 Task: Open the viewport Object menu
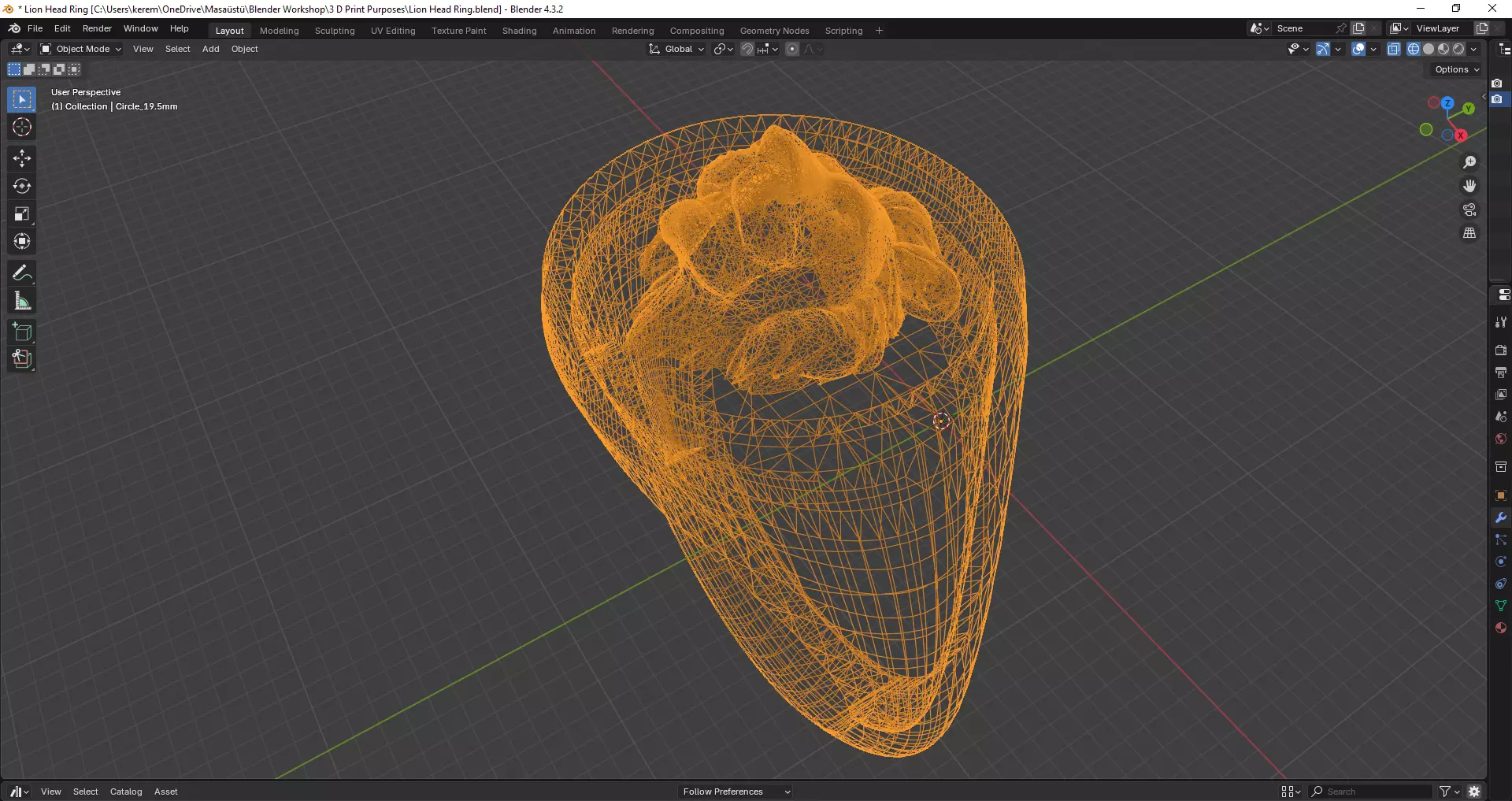tap(244, 49)
